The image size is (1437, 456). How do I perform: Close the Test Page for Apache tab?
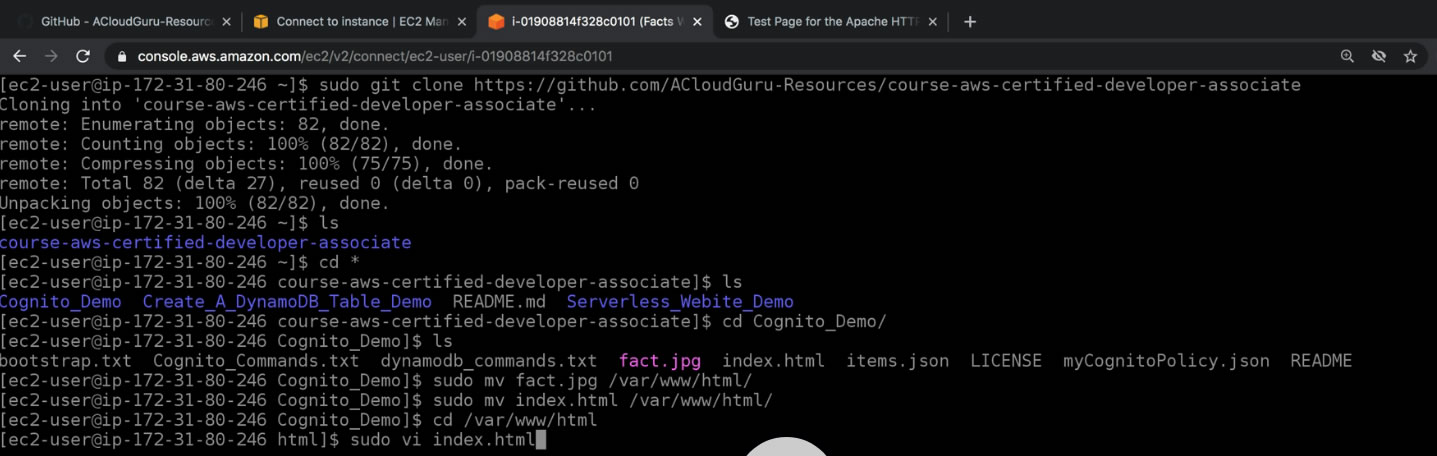(x=932, y=22)
